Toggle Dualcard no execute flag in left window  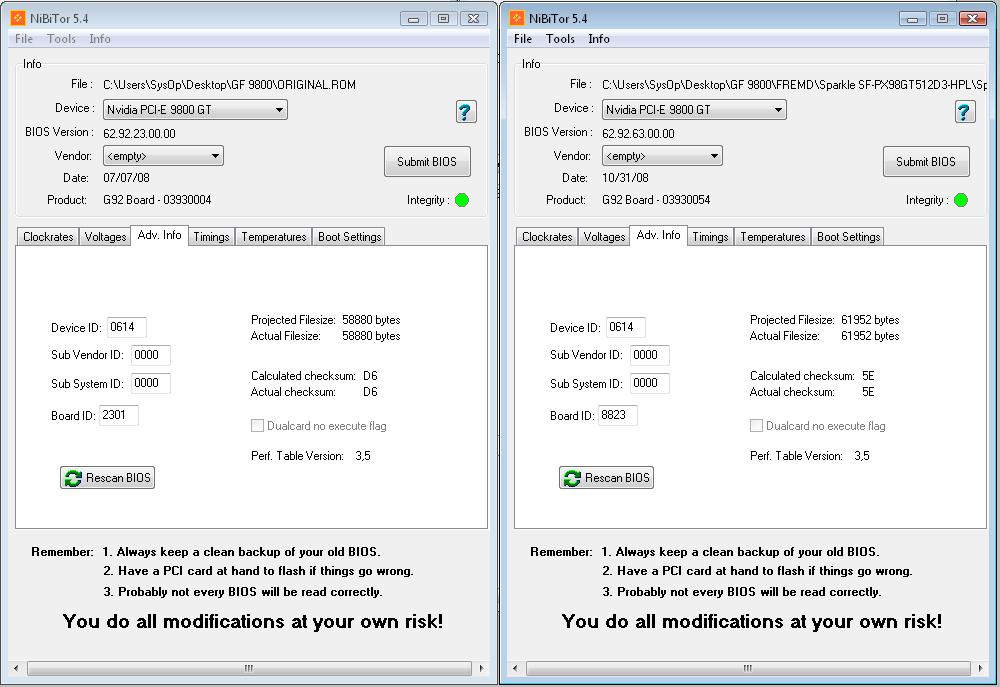258,425
